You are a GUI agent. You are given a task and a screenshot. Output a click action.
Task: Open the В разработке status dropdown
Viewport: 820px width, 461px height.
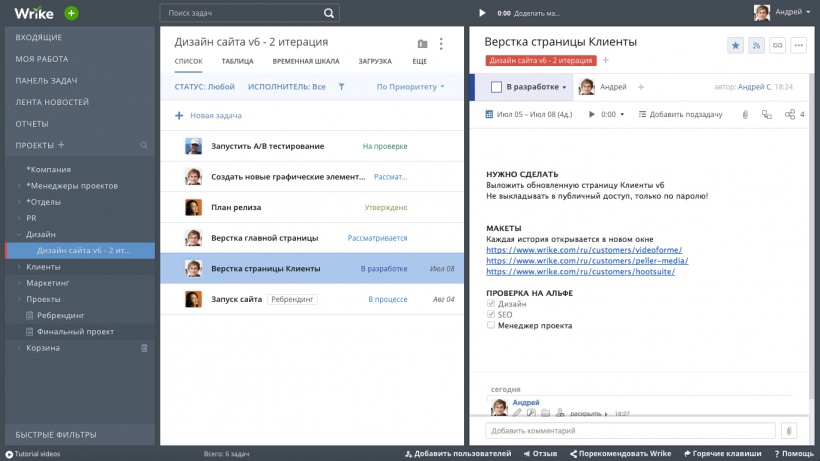coord(536,87)
